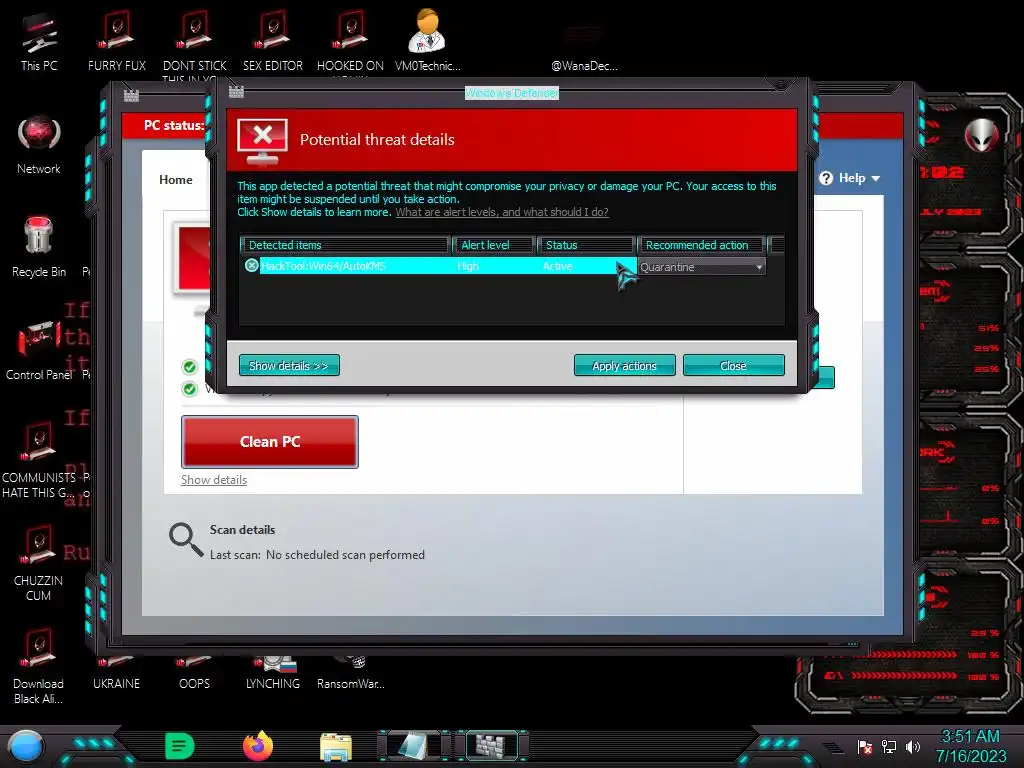Sort by Detected items column header
The image size is (1024, 768).
click(x=345, y=245)
